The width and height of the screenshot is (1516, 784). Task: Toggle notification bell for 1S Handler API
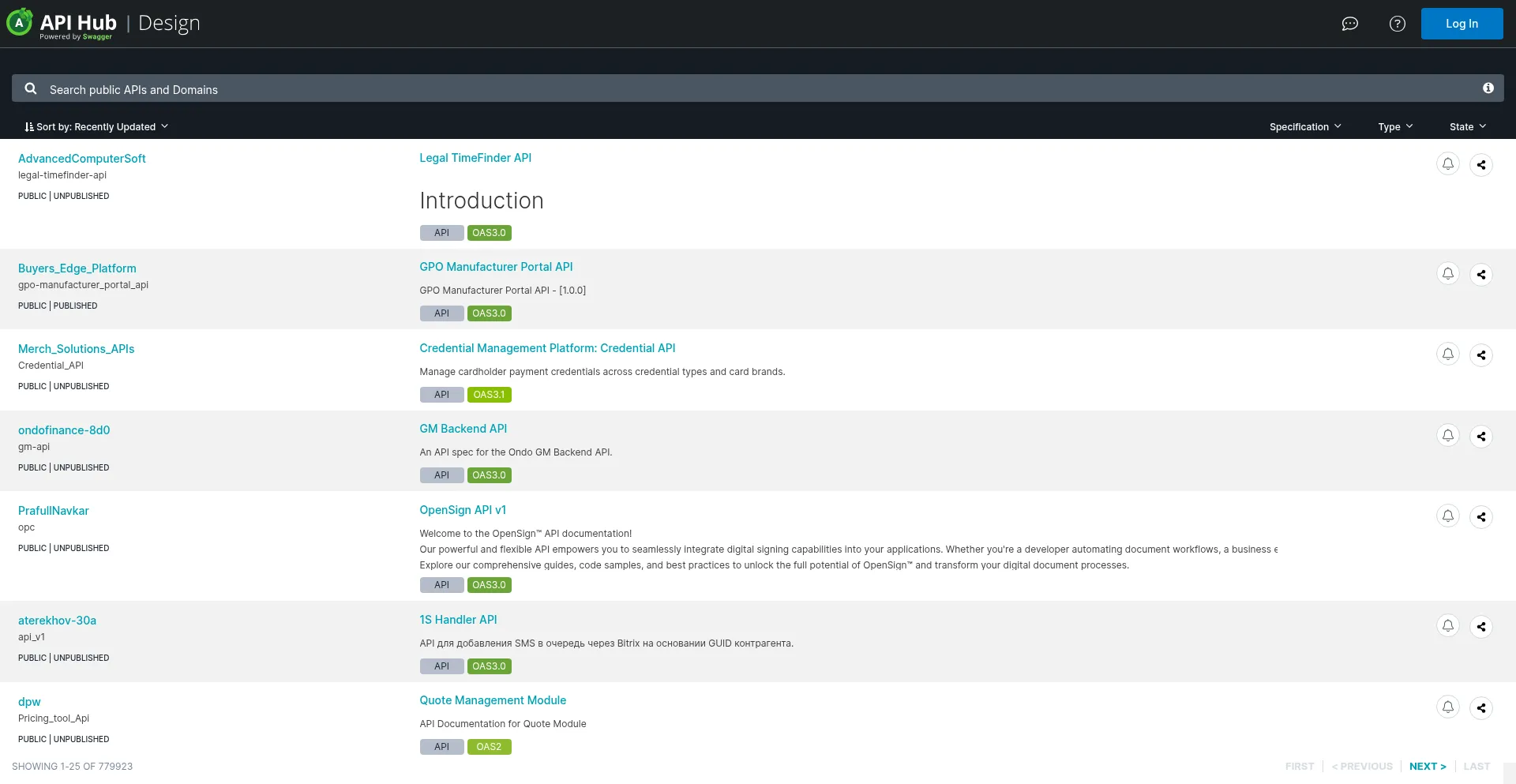[x=1447, y=626]
